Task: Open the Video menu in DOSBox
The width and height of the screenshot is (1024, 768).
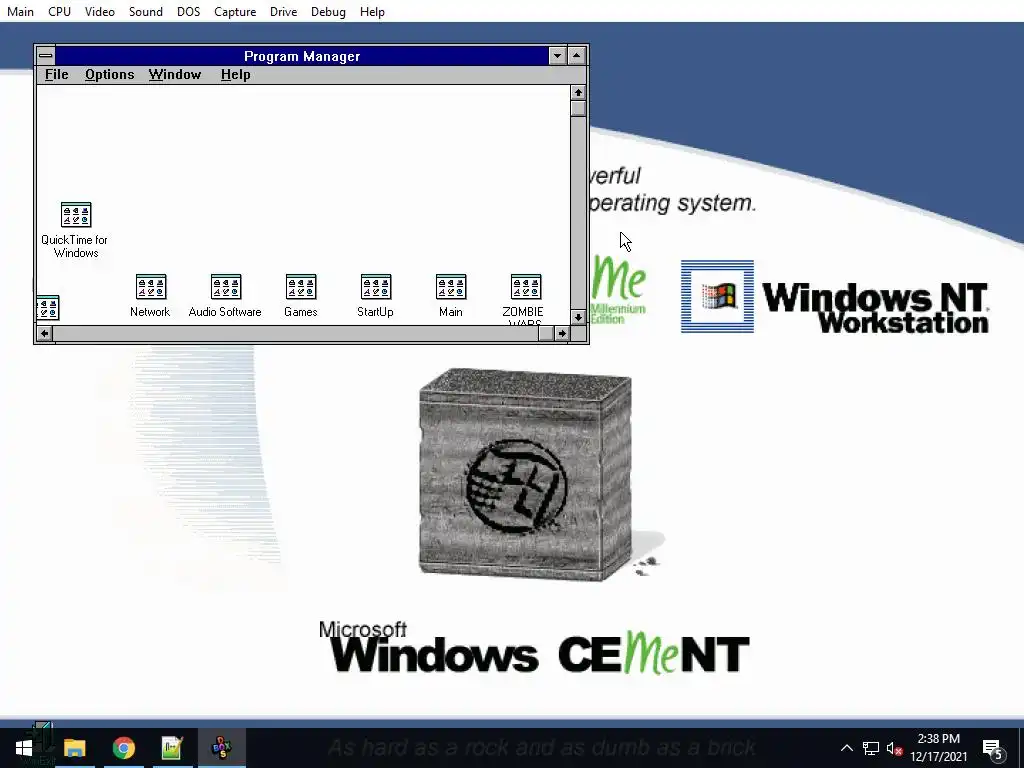Action: [x=100, y=12]
